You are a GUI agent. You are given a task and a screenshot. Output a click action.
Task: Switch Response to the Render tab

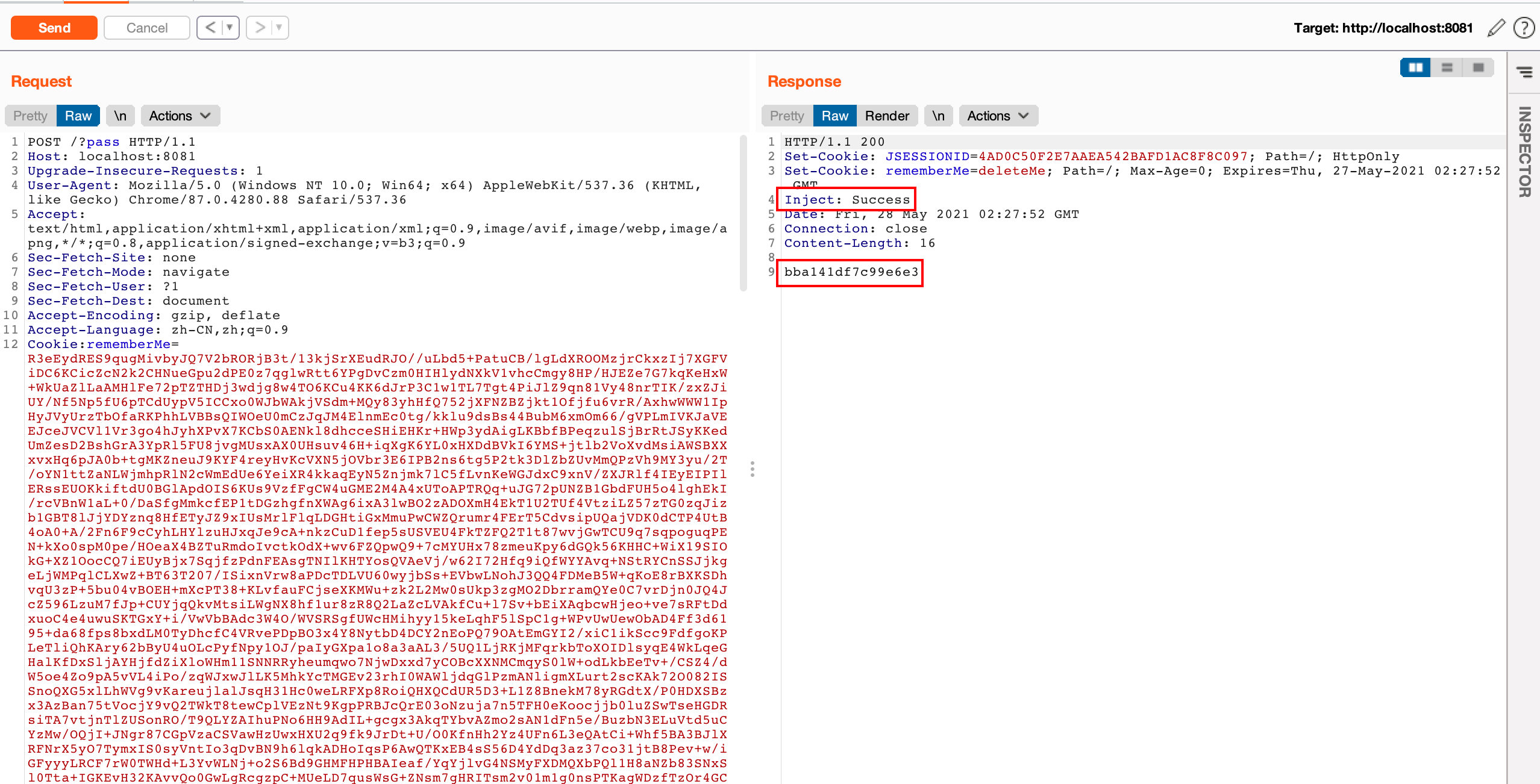point(886,116)
